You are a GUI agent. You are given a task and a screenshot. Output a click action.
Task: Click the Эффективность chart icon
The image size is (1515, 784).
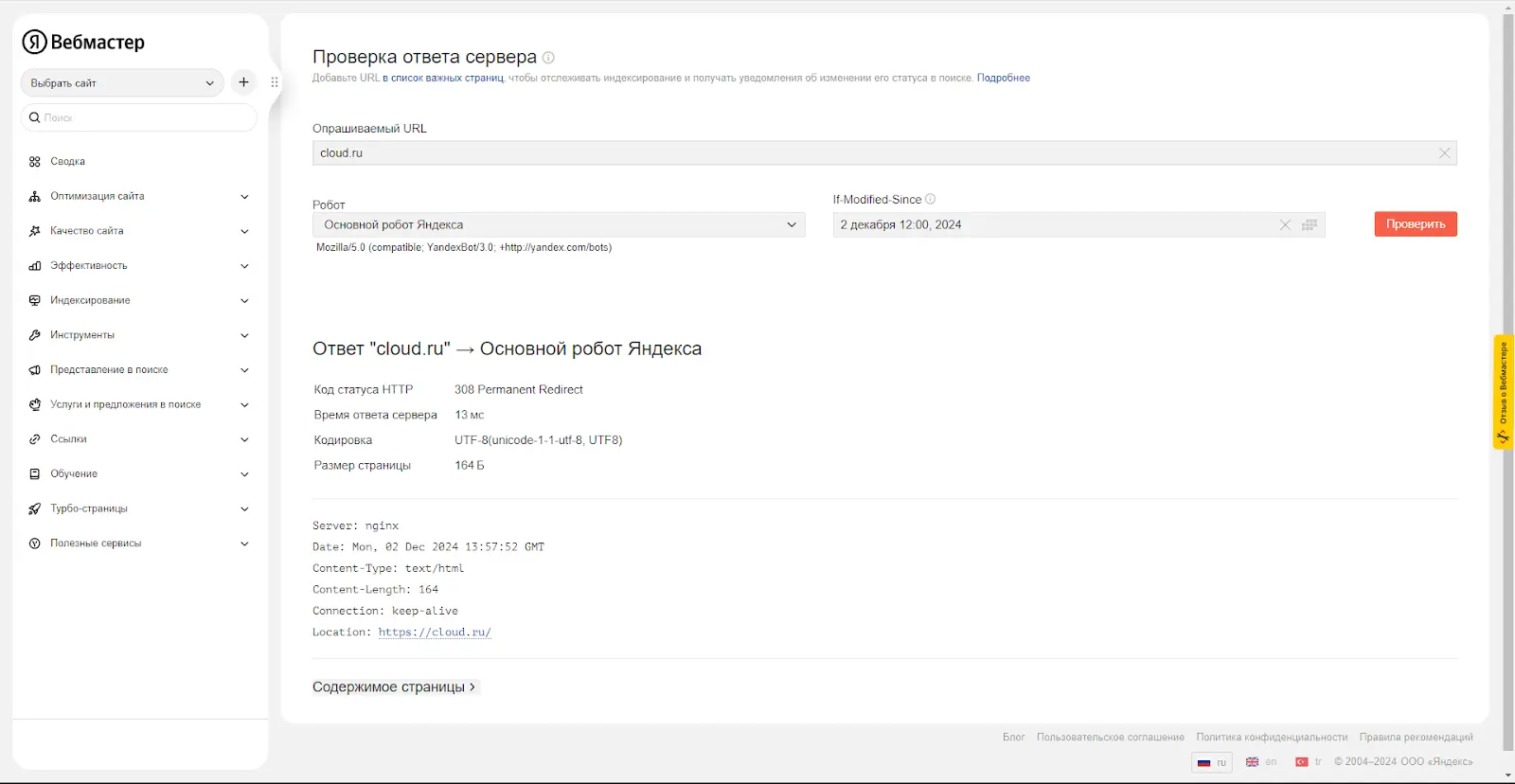[35, 266]
